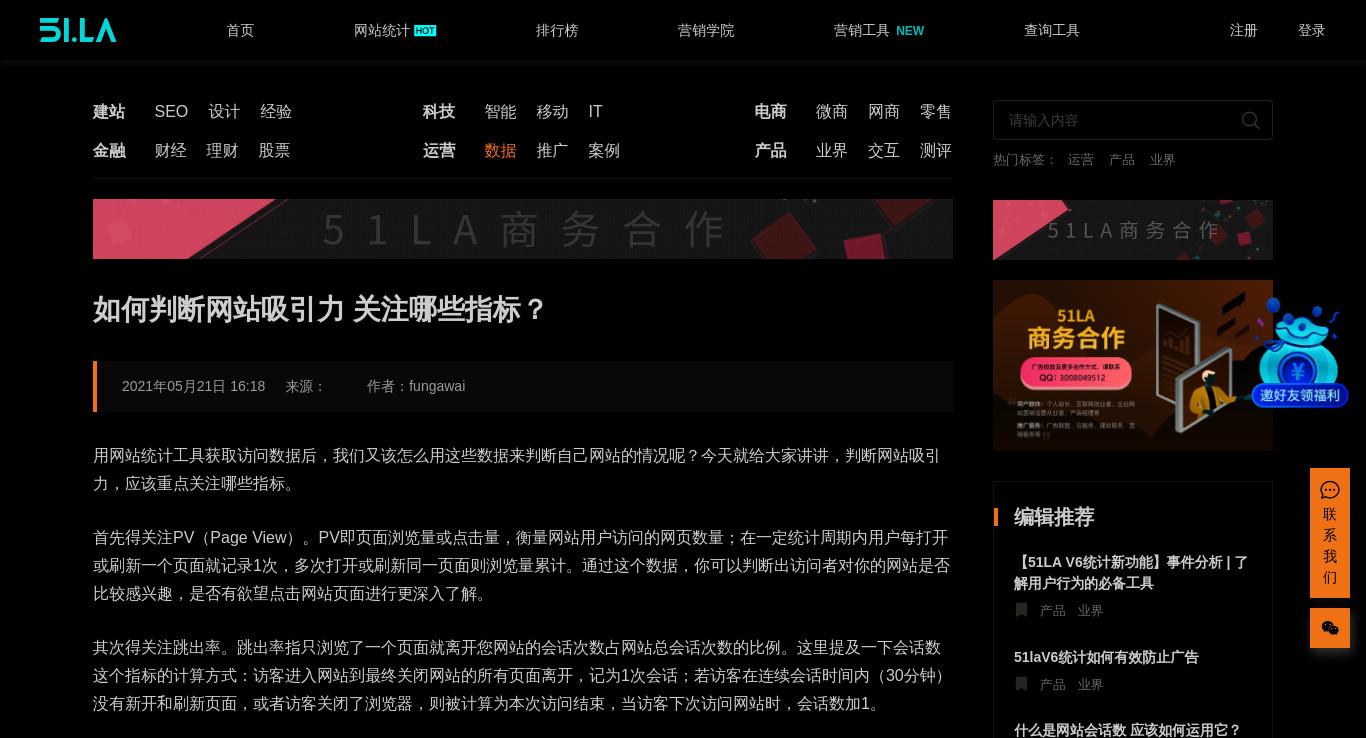
Task: Open 网站统计 menu item
Action: (382, 30)
